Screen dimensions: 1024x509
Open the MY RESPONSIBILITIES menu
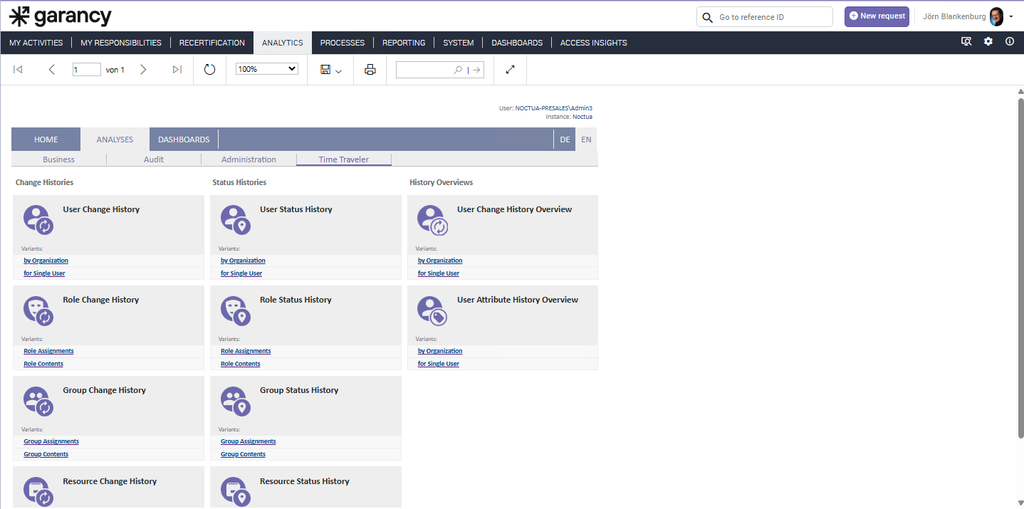pos(121,42)
